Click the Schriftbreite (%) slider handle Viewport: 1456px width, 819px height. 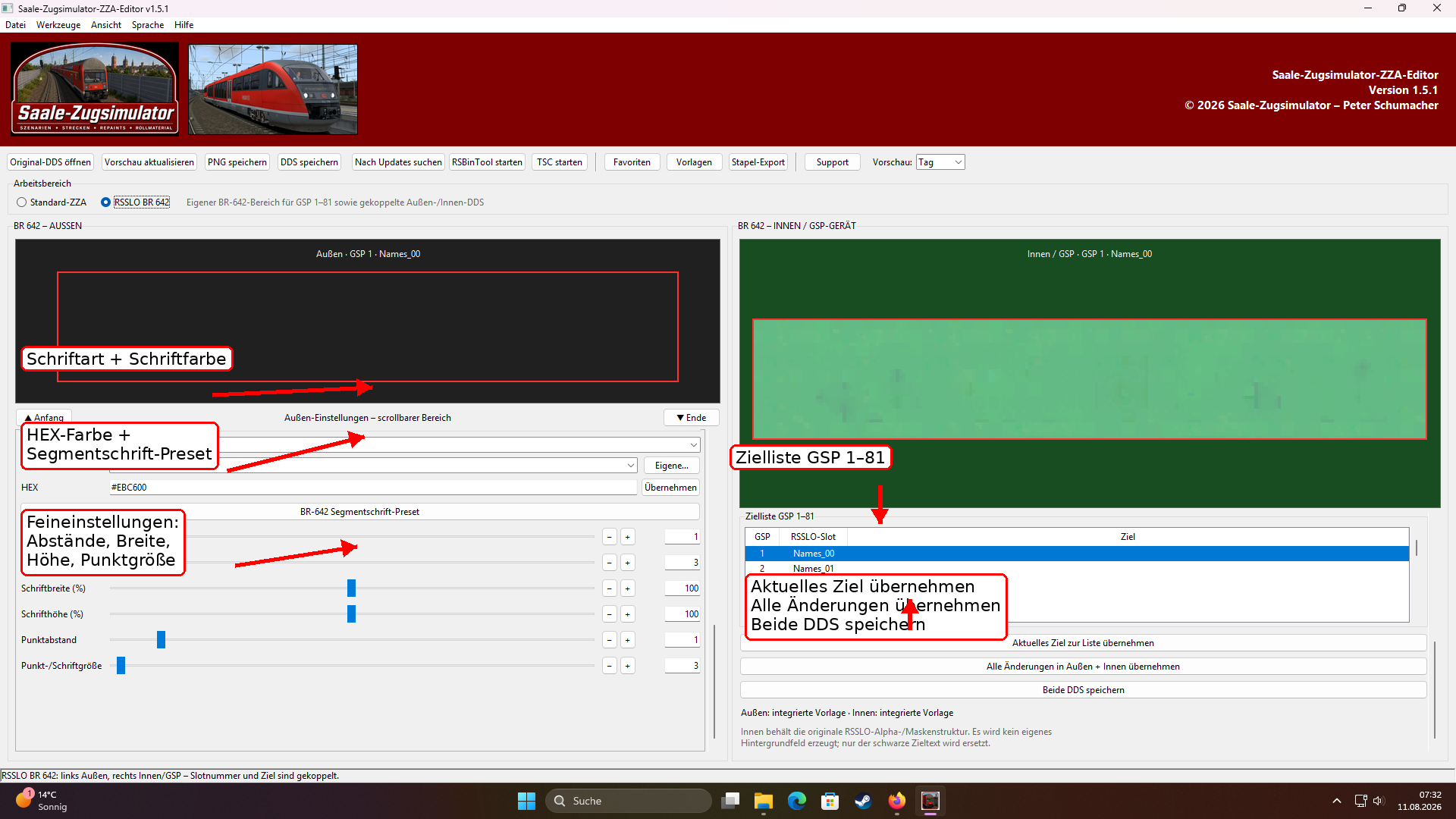point(351,588)
